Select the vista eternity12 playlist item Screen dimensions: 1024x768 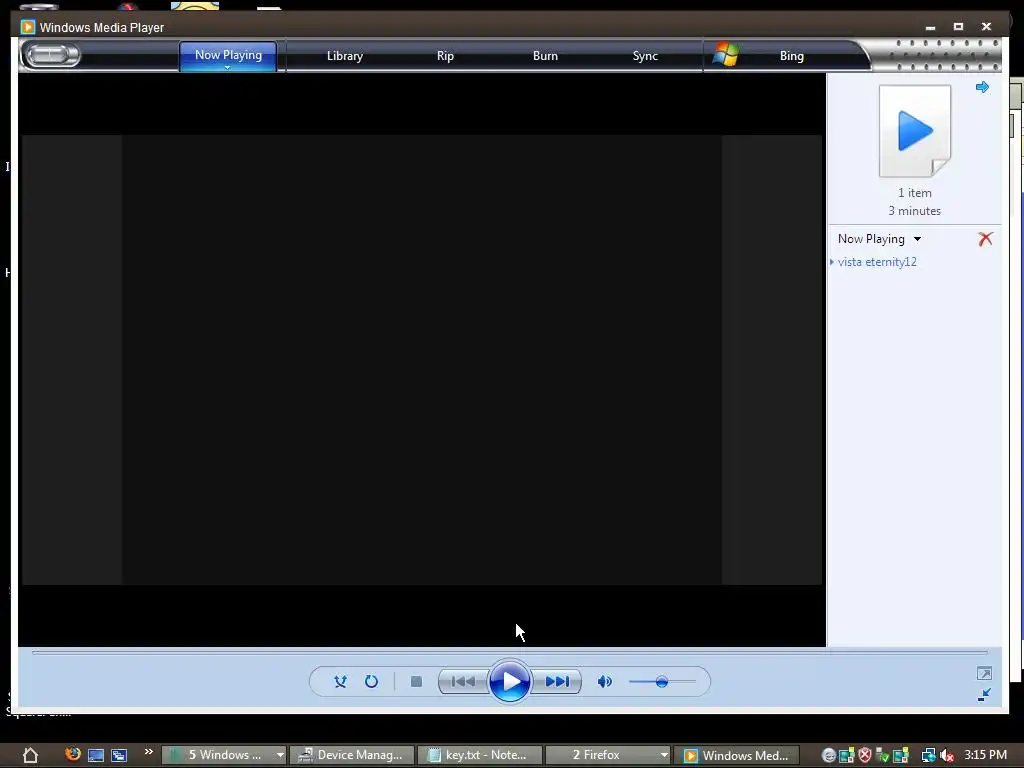coord(877,262)
